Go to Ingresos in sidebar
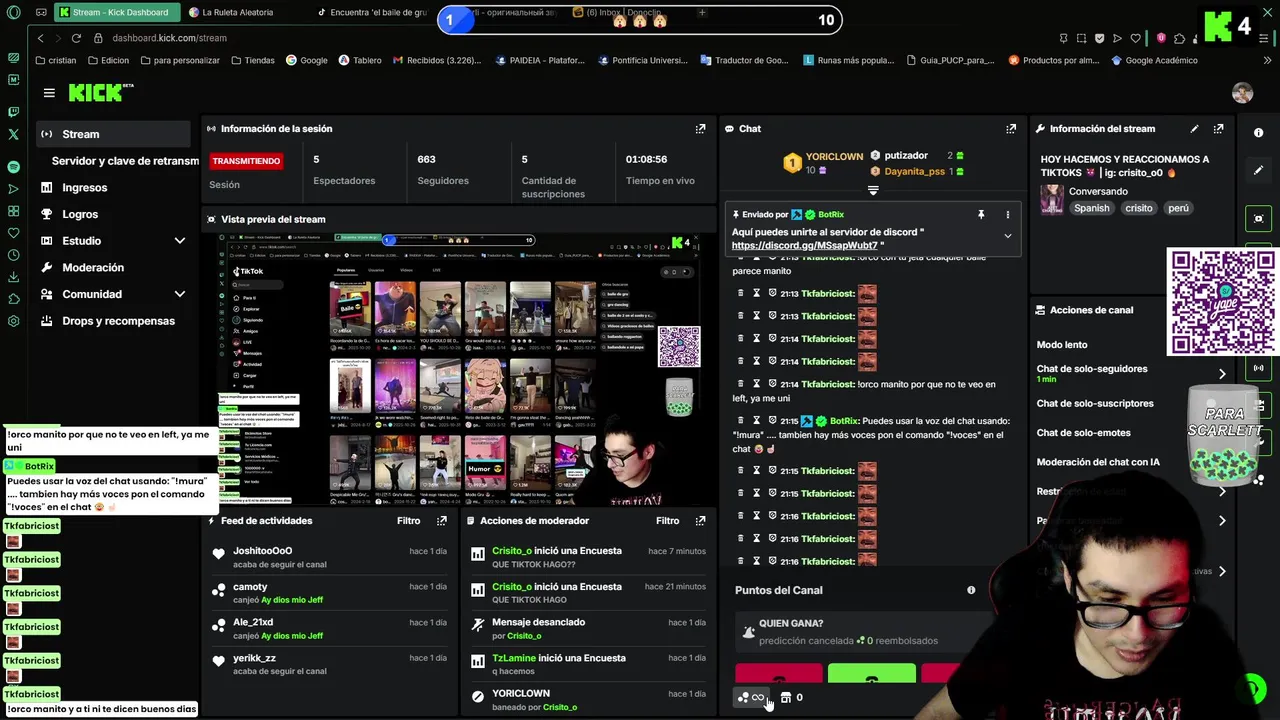The image size is (1280, 720). point(84,188)
